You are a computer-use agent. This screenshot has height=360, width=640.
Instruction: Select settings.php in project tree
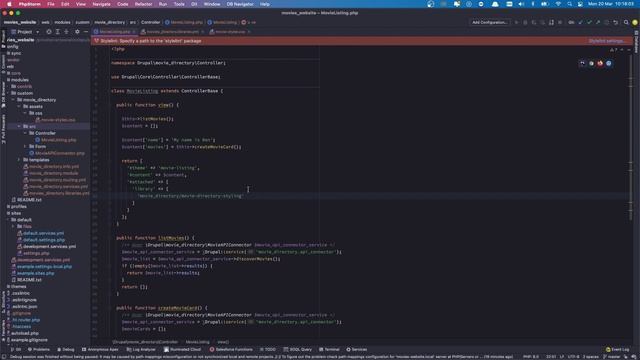[x=33, y=253]
